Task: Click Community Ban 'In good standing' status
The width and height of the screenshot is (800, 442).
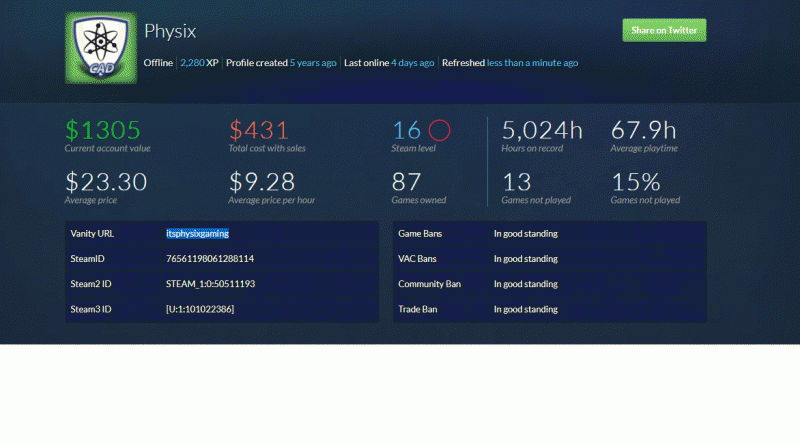Action: (526, 284)
